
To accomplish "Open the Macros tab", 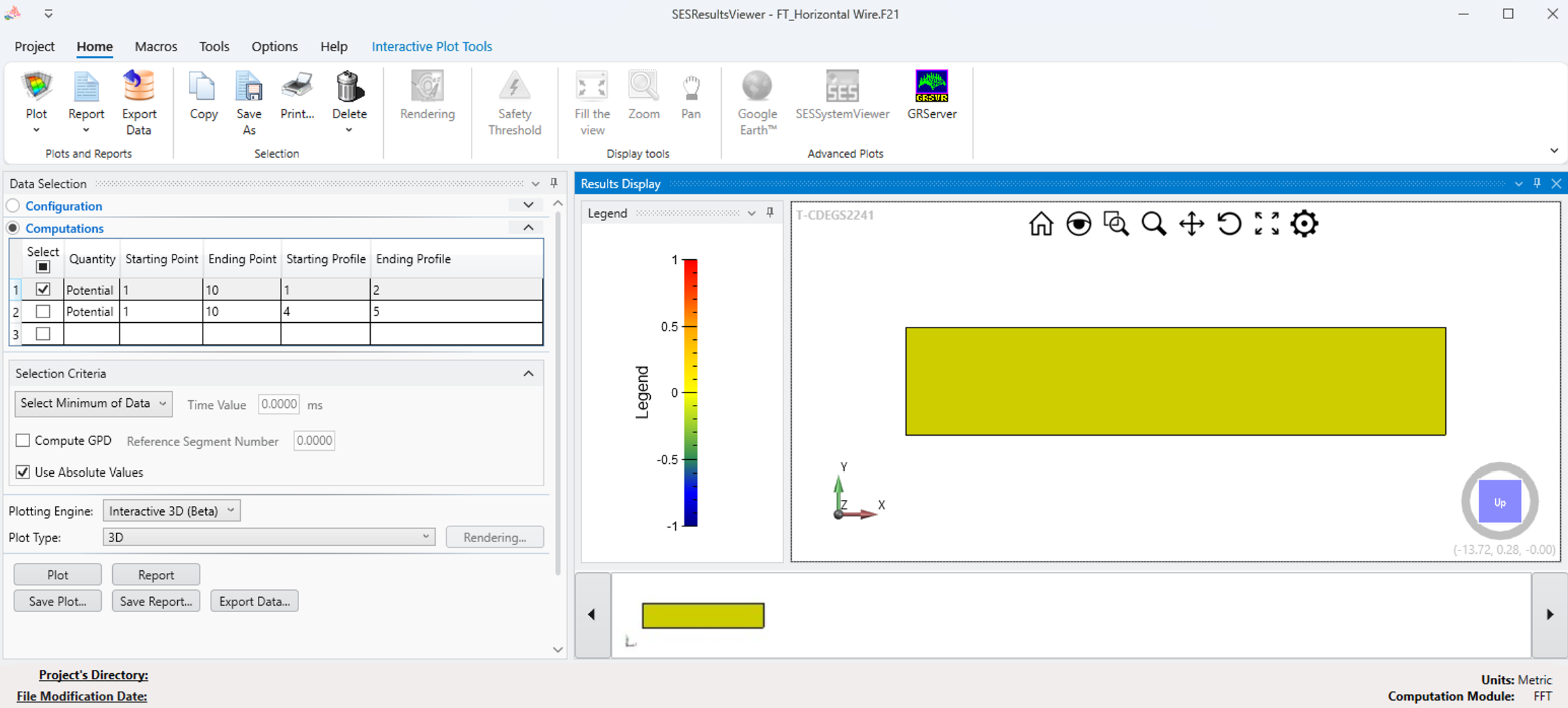I will (x=155, y=47).
